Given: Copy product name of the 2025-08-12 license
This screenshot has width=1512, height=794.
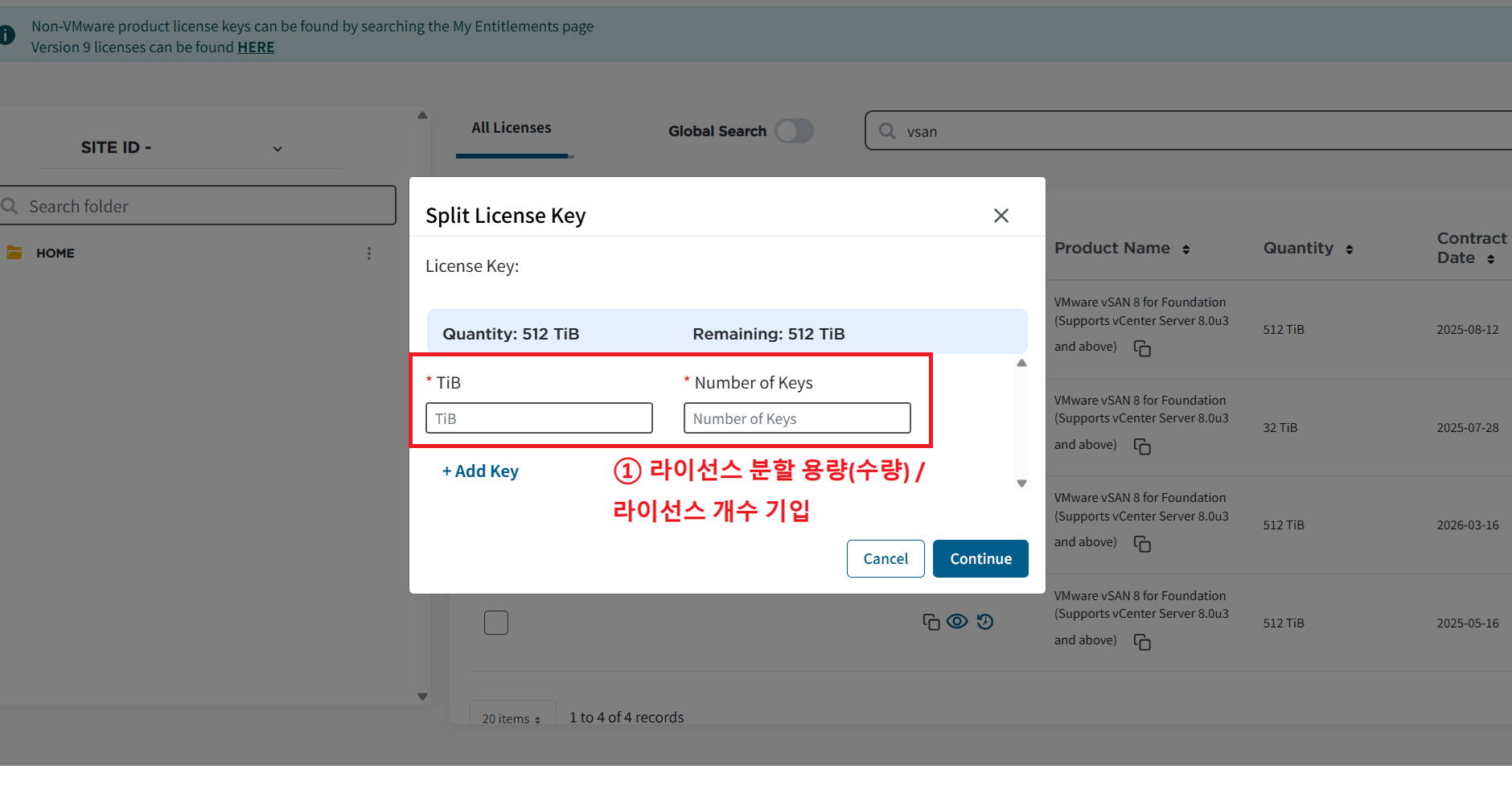Looking at the screenshot, I should pyautogui.click(x=1142, y=348).
